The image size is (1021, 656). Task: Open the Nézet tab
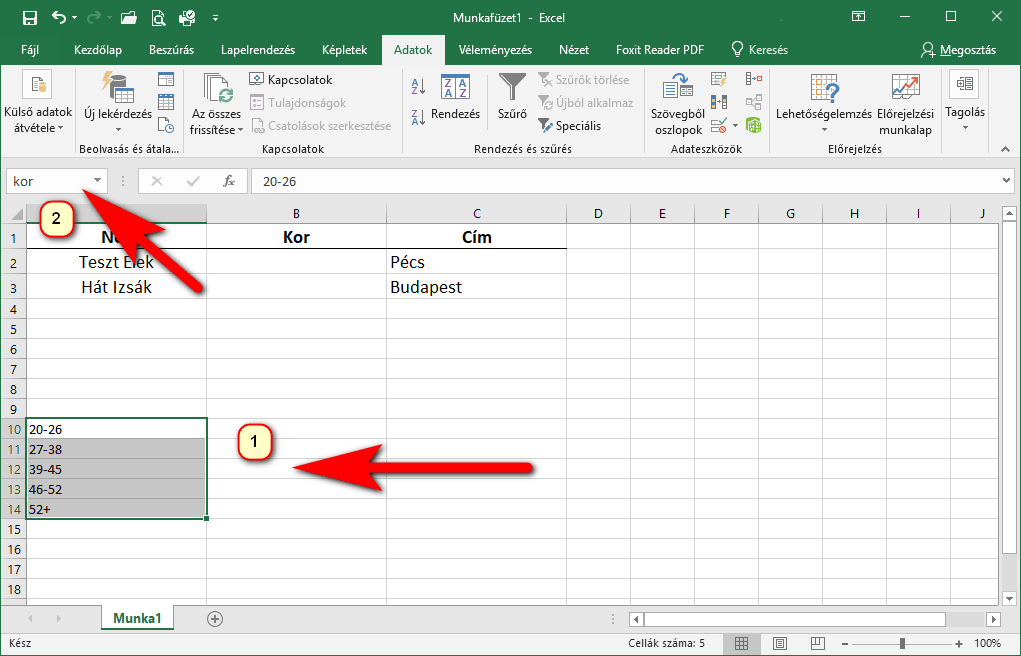pyautogui.click(x=574, y=50)
